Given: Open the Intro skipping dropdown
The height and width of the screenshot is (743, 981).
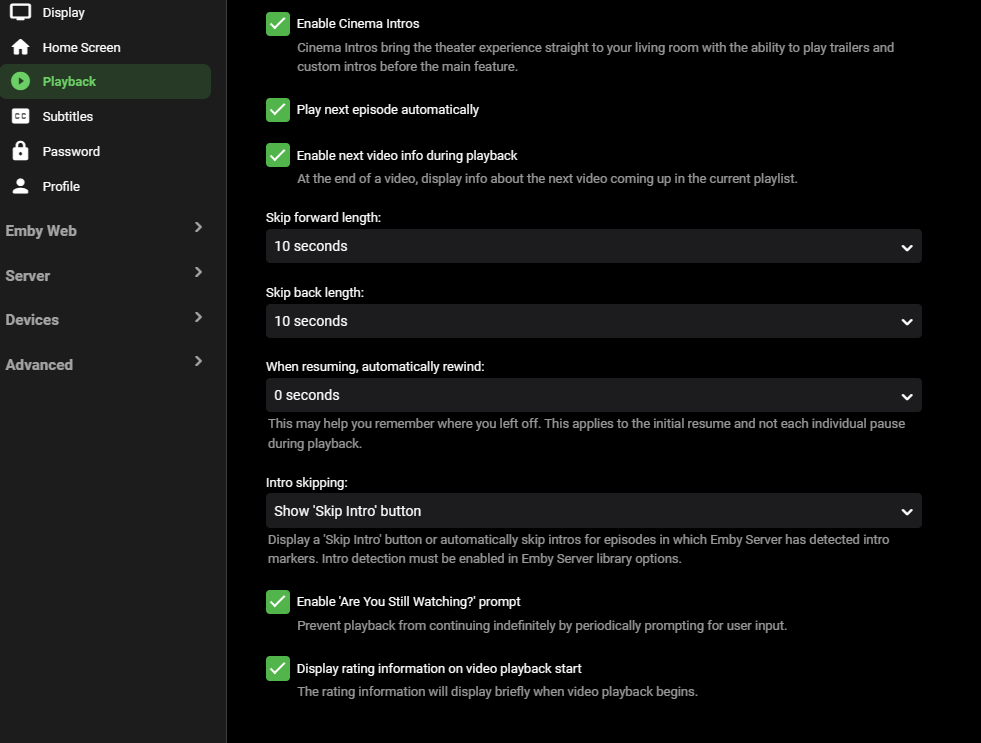Looking at the screenshot, I should click(x=593, y=511).
